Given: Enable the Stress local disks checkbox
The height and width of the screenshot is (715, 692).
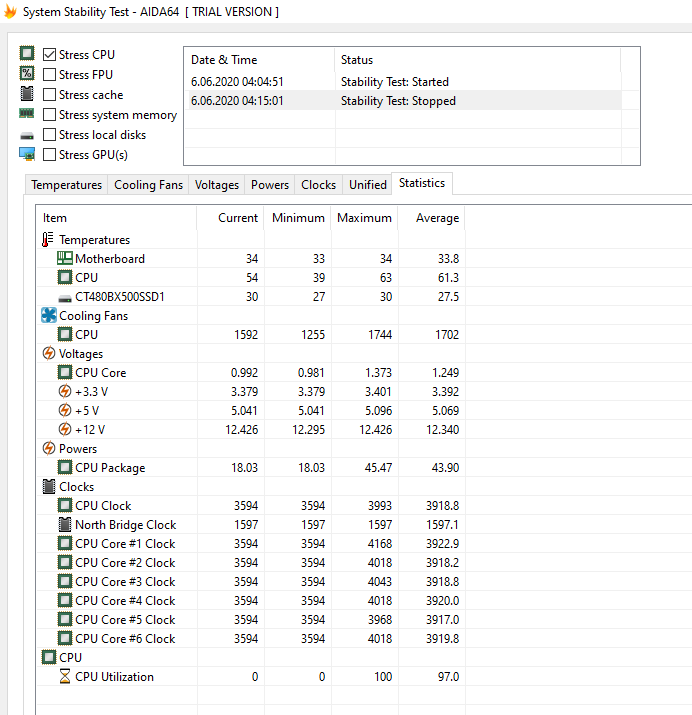Looking at the screenshot, I should pyautogui.click(x=49, y=135).
